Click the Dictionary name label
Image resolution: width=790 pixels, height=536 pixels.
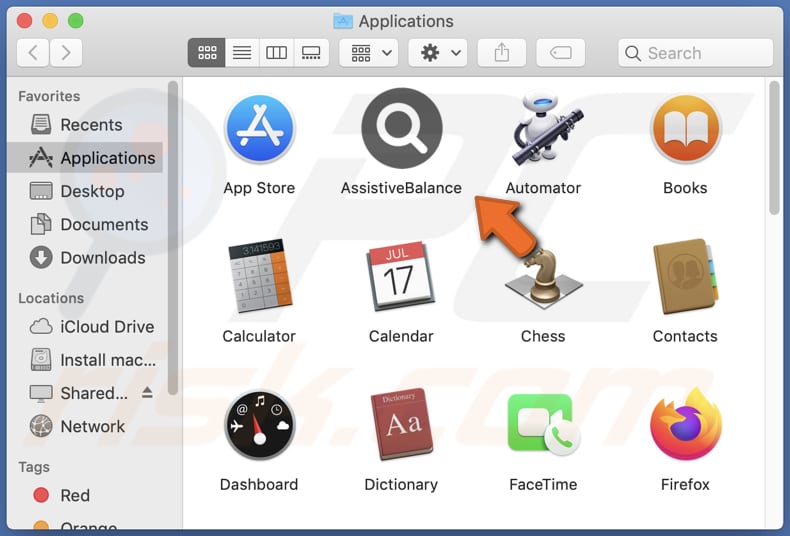click(401, 485)
